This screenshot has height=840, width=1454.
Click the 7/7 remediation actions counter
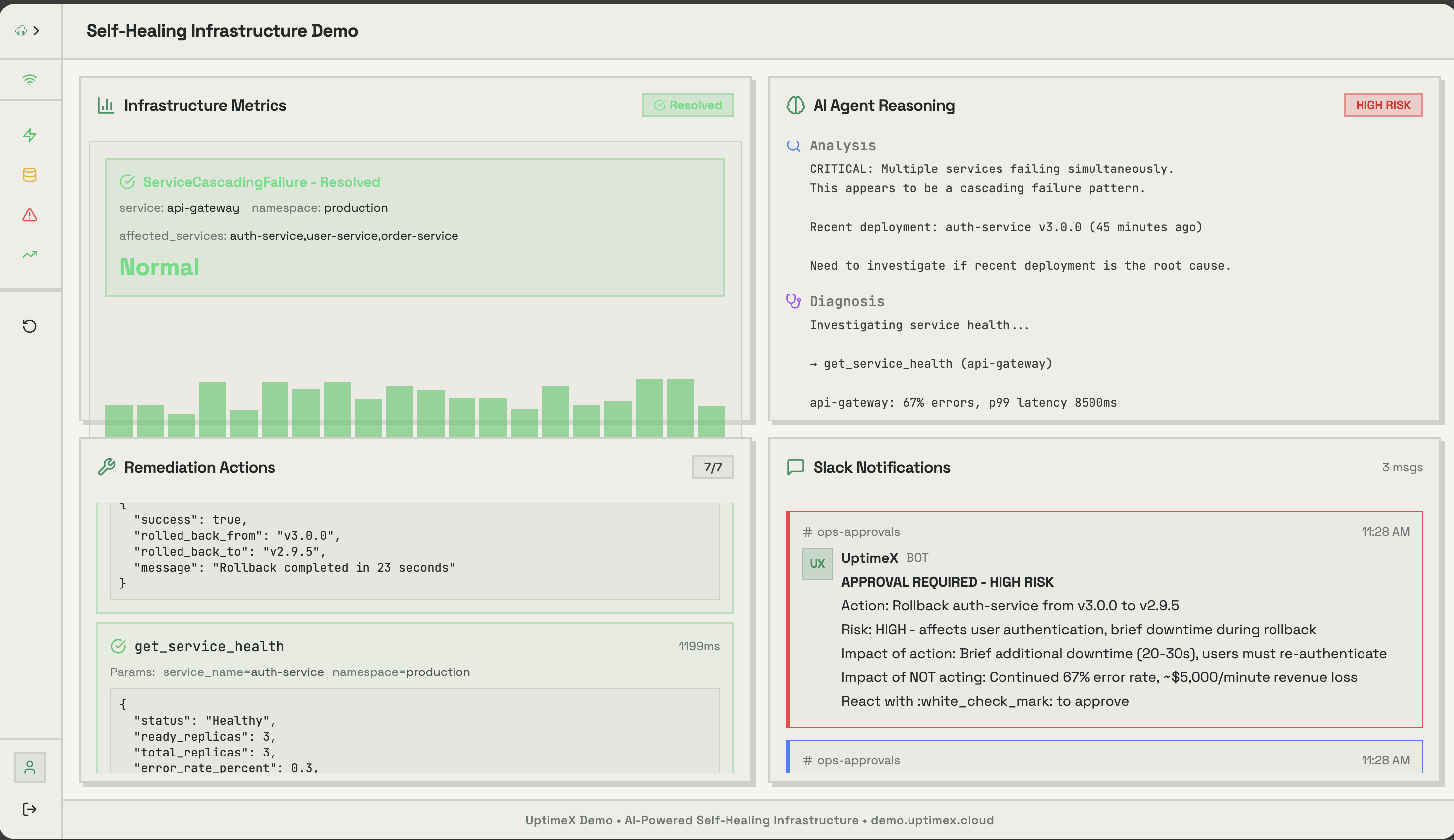pos(712,467)
